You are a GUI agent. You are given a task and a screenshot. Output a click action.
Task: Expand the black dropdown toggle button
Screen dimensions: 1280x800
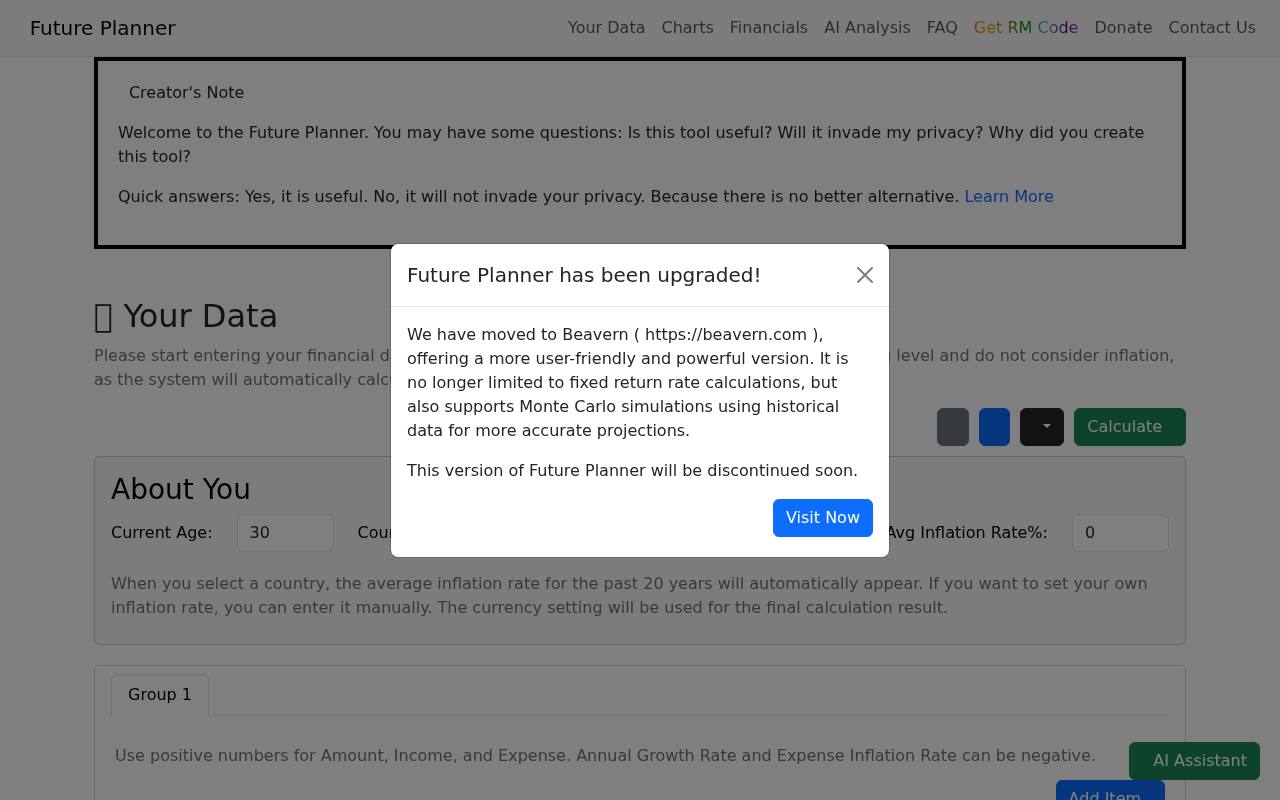coord(1042,427)
